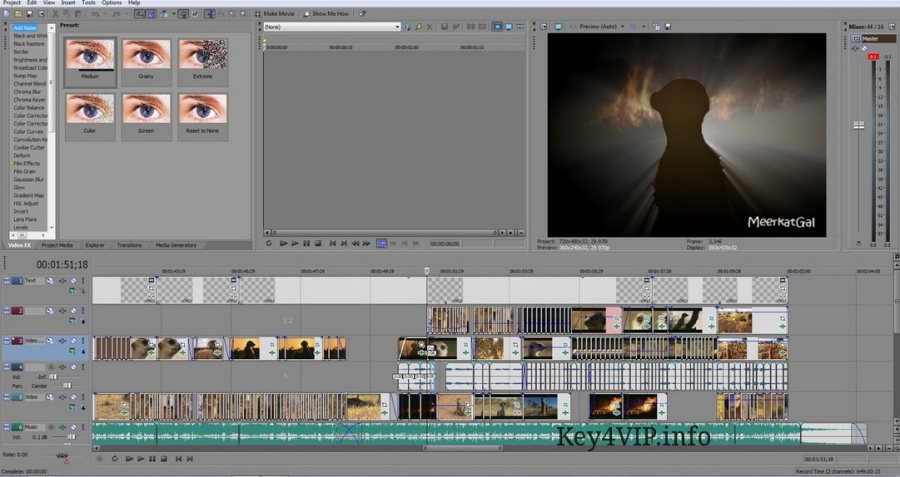
Task: Cut selection with the scissors icon
Action: tap(55, 13)
